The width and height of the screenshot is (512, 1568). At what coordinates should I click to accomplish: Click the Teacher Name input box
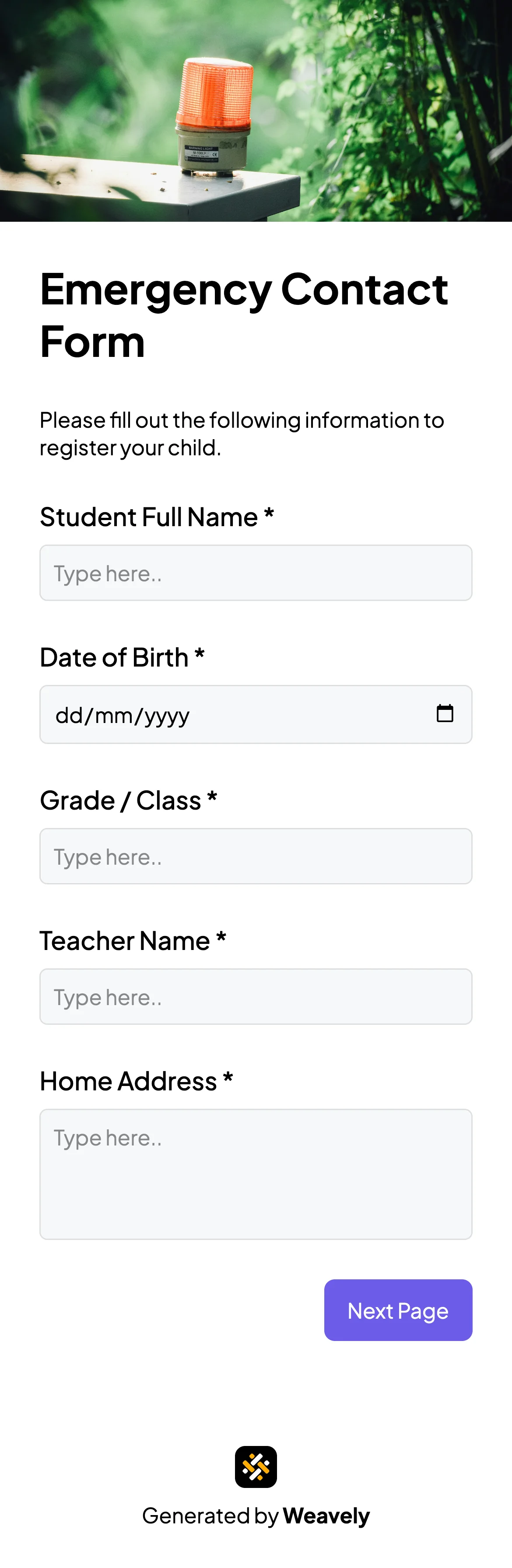256,996
